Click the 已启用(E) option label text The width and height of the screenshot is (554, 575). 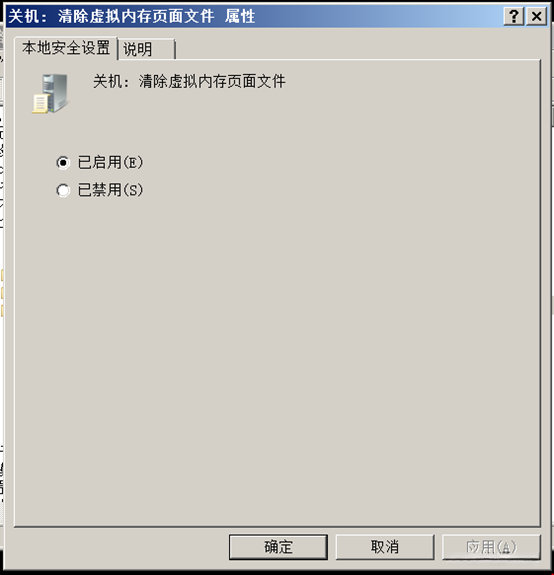point(110,162)
